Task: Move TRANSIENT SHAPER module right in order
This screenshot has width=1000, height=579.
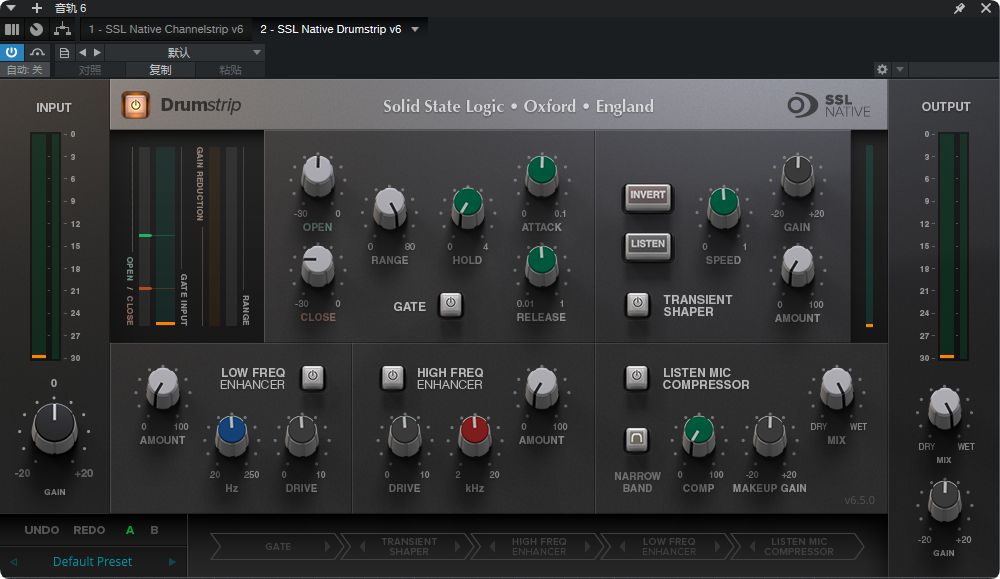Action: [457, 546]
